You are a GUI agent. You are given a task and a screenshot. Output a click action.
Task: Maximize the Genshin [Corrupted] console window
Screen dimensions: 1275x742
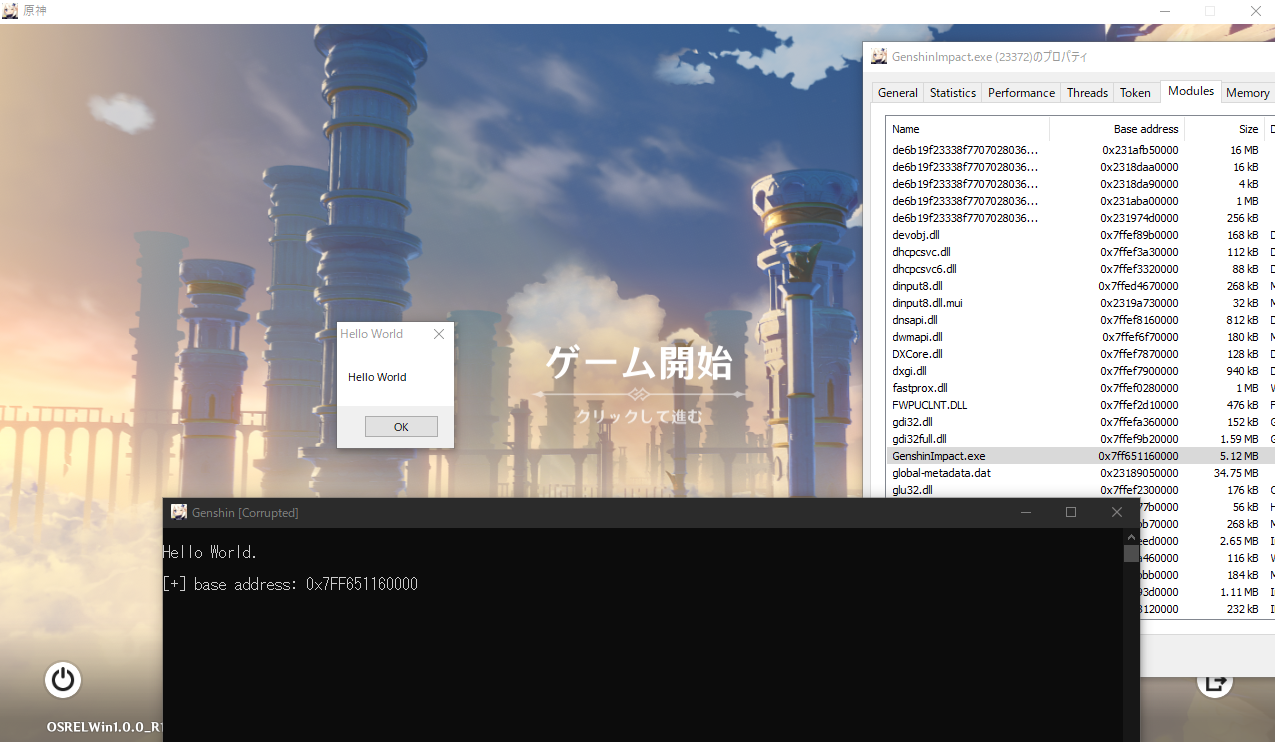click(1071, 512)
